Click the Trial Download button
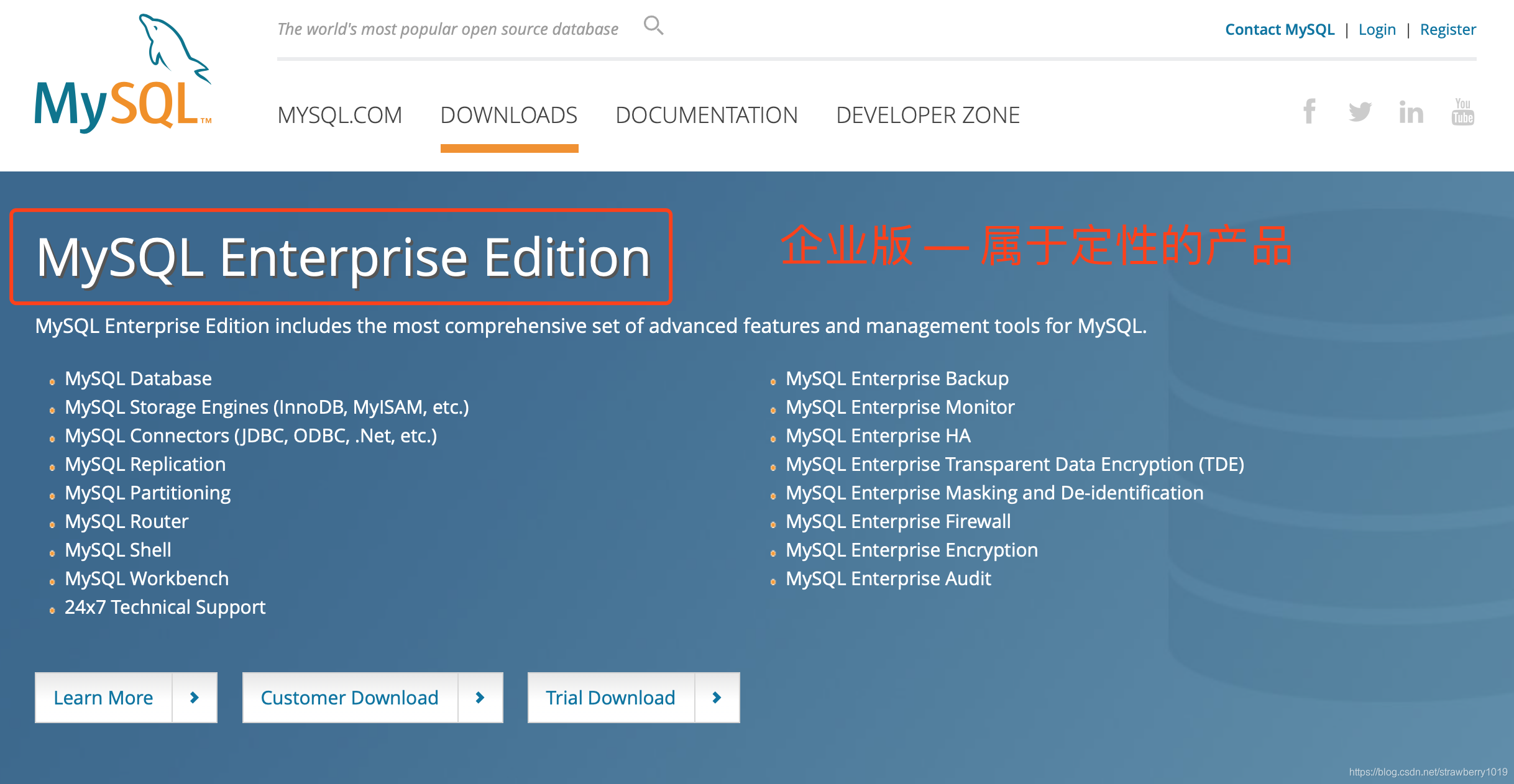 pyautogui.click(x=634, y=698)
